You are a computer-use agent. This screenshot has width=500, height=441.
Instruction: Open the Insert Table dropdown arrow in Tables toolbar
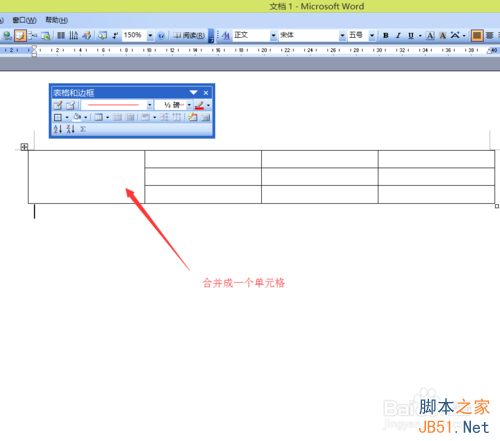[x=107, y=117]
